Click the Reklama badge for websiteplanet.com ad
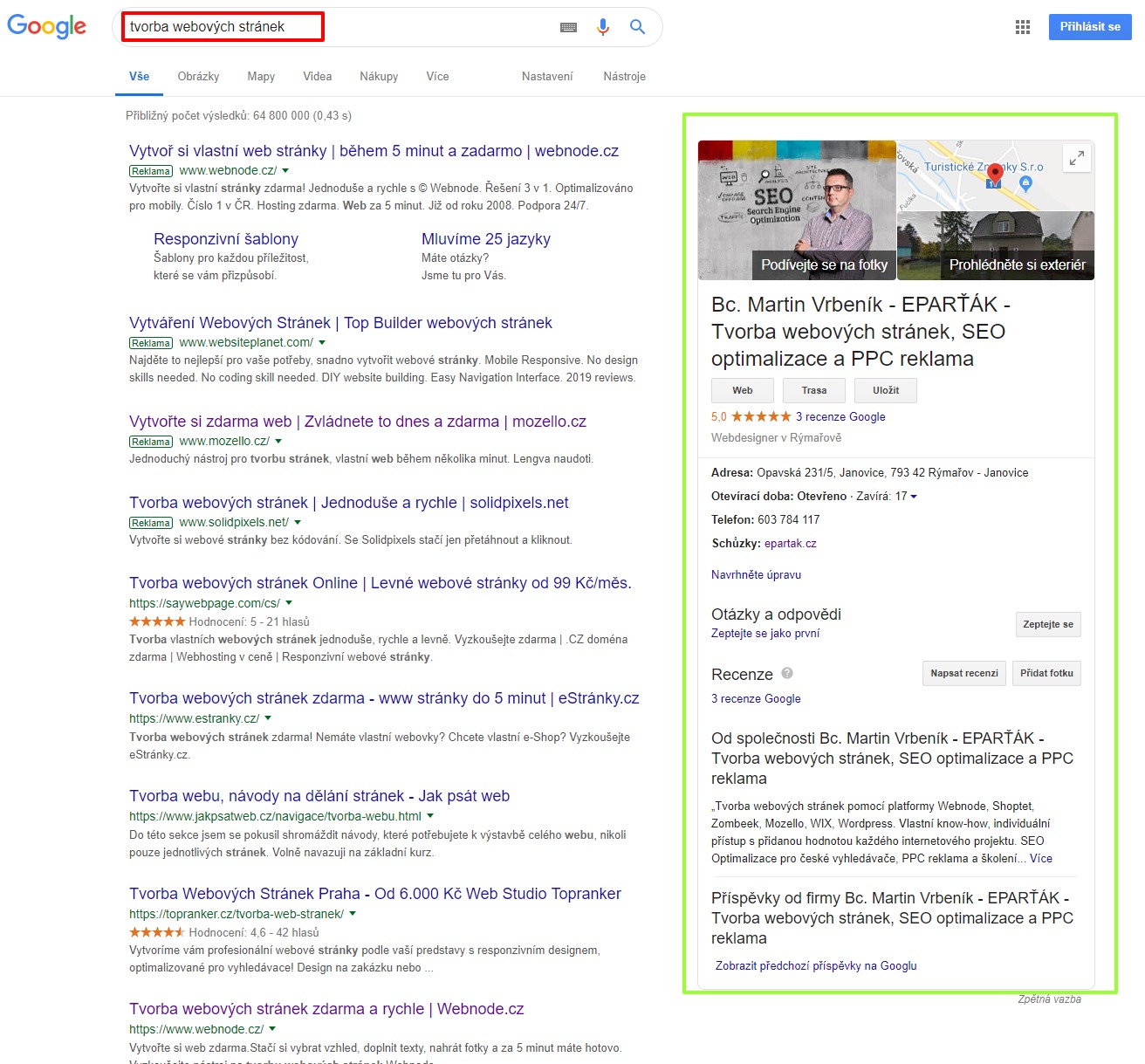Image resolution: width=1145 pixels, height=1064 pixels. (151, 343)
